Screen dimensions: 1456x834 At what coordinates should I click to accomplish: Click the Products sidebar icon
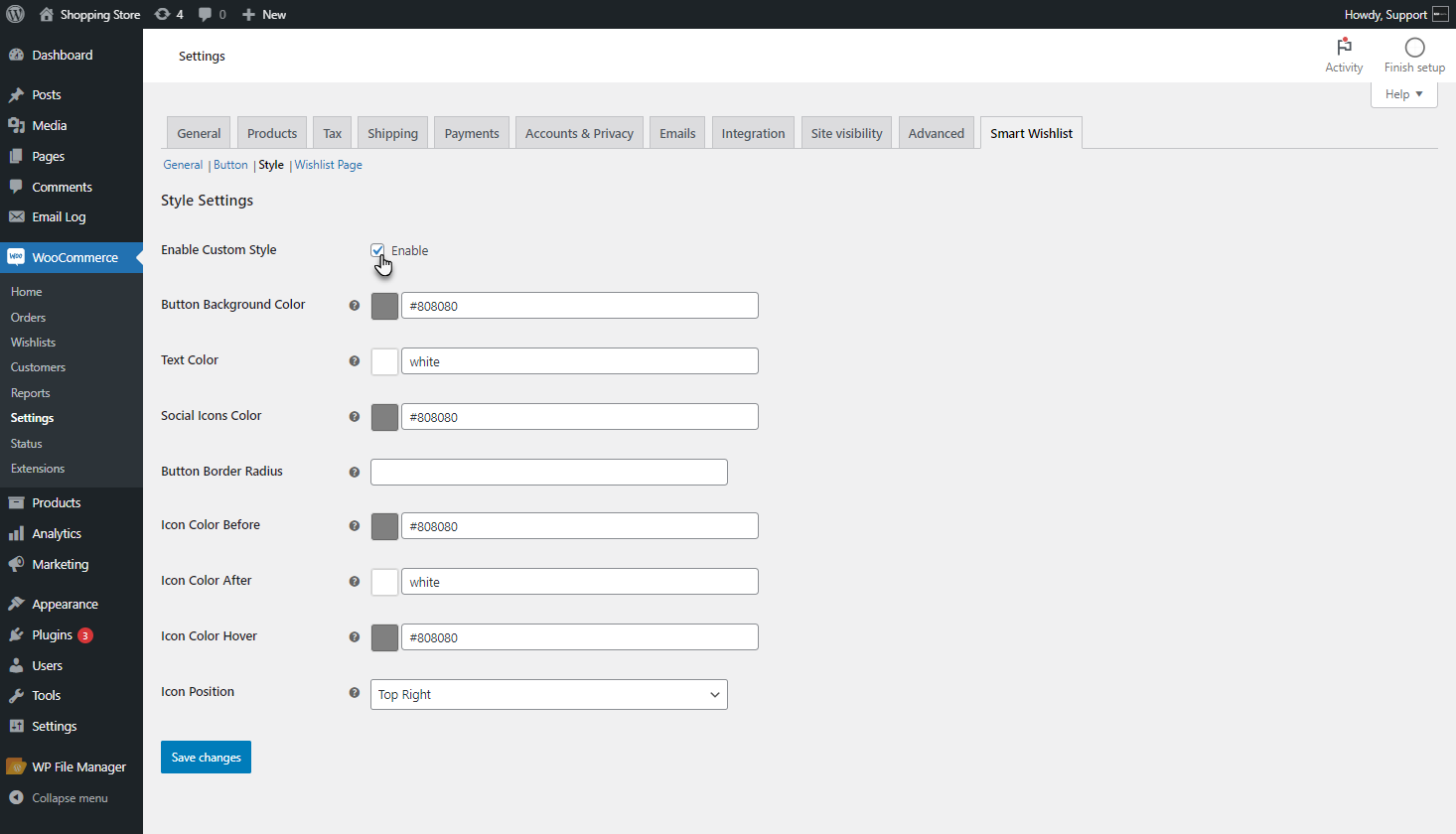[x=16, y=502]
